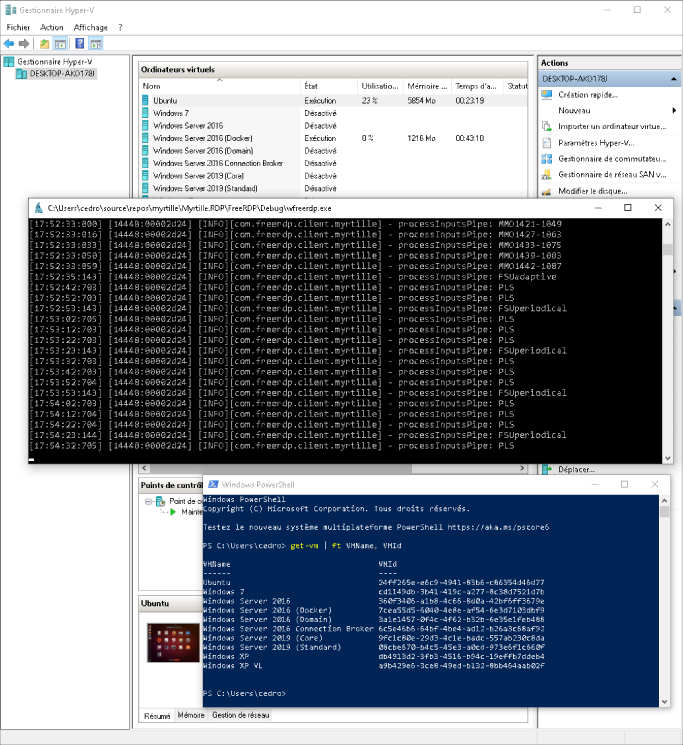The height and width of the screenshot is (745, 683).
Task: Click the green Maintenant play arrow icon
Action: pos(173,512)
